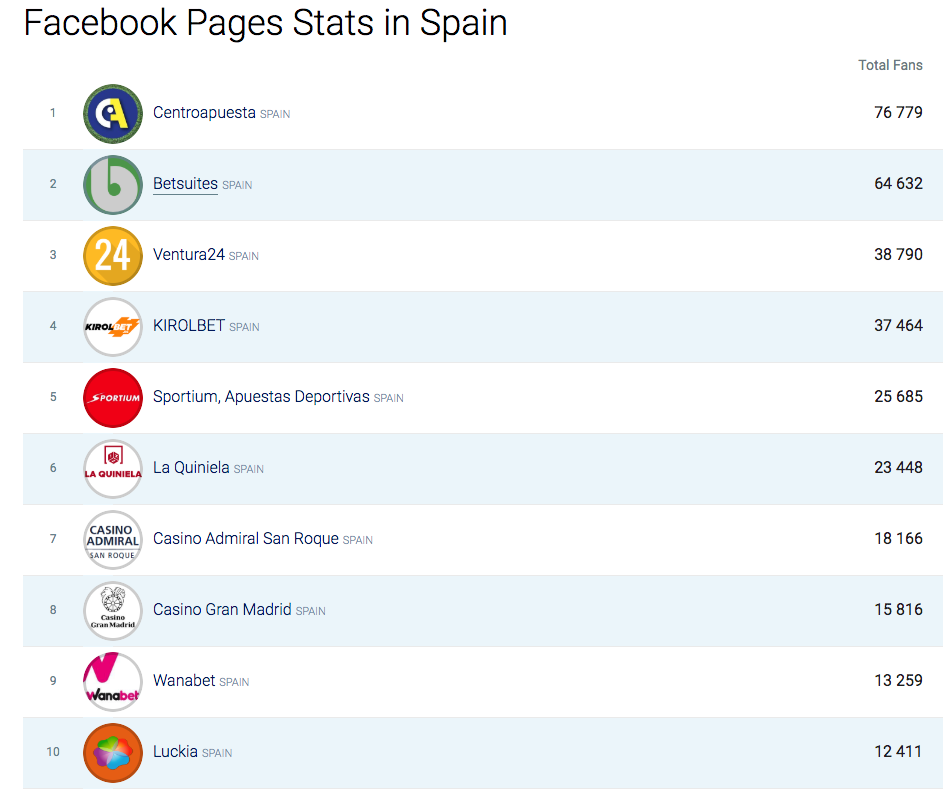948x793 pixels.
Task: Click the Ventura24 yellow logo icon
Action: click(113, 256)
